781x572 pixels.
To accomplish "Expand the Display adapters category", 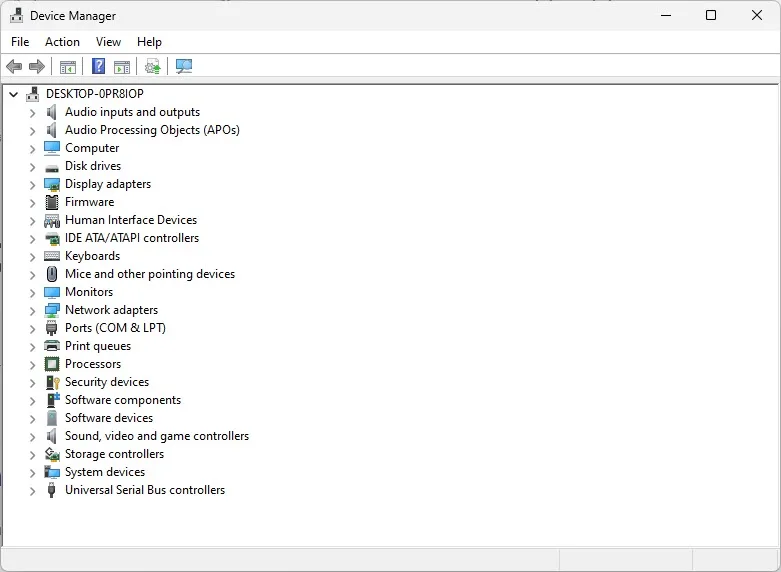I will [x=32, y=185].
